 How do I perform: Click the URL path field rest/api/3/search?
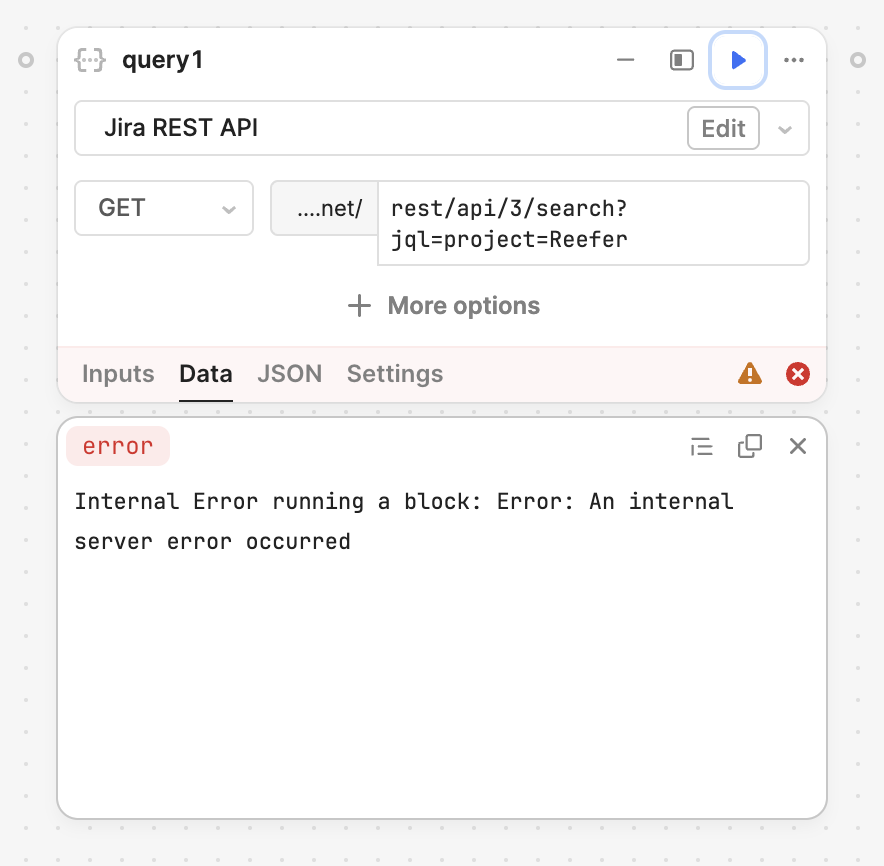tap(593, 223)
